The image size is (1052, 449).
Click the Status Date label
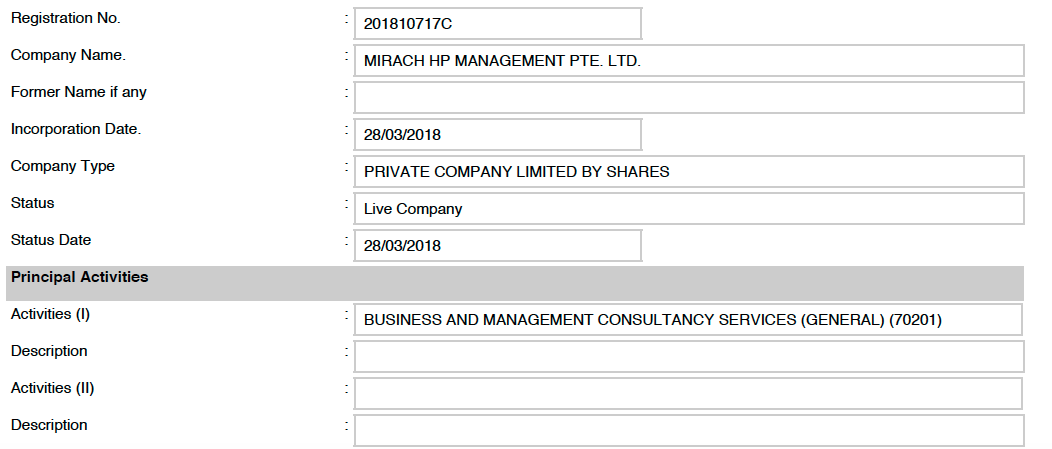51,240
